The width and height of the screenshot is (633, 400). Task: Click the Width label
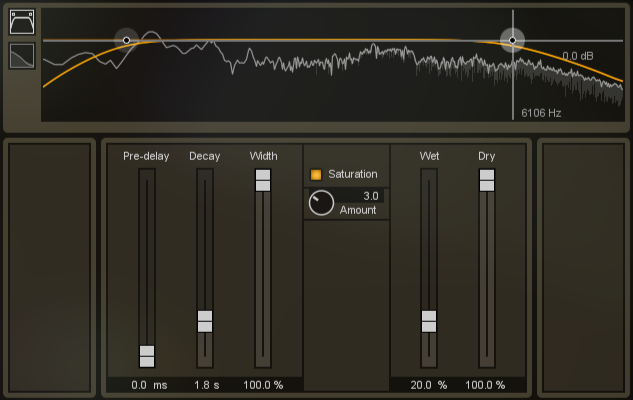263,156
